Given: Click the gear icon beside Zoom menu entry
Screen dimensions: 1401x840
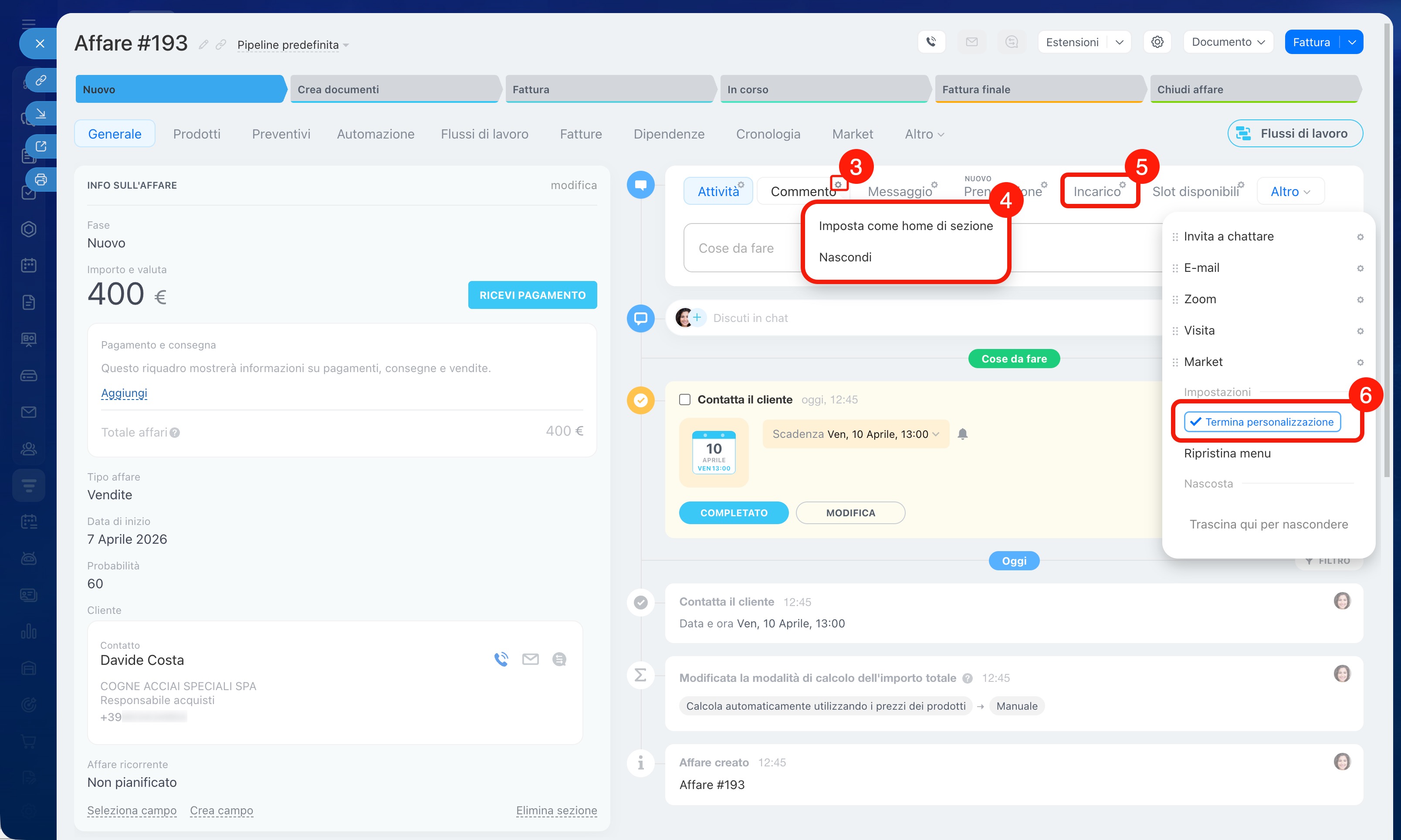Looking at the screenshot, I should coord(1360,299).
